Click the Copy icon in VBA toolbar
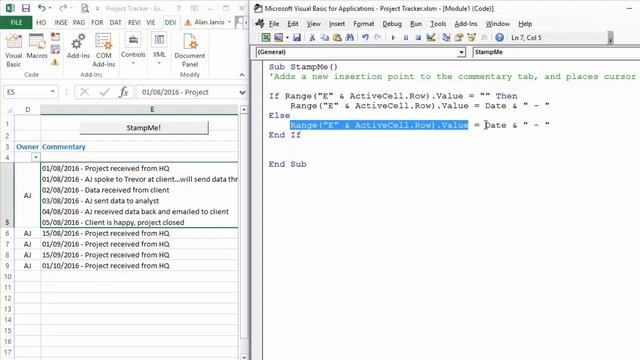Screen dimensions: 640x360 [324, 38]
